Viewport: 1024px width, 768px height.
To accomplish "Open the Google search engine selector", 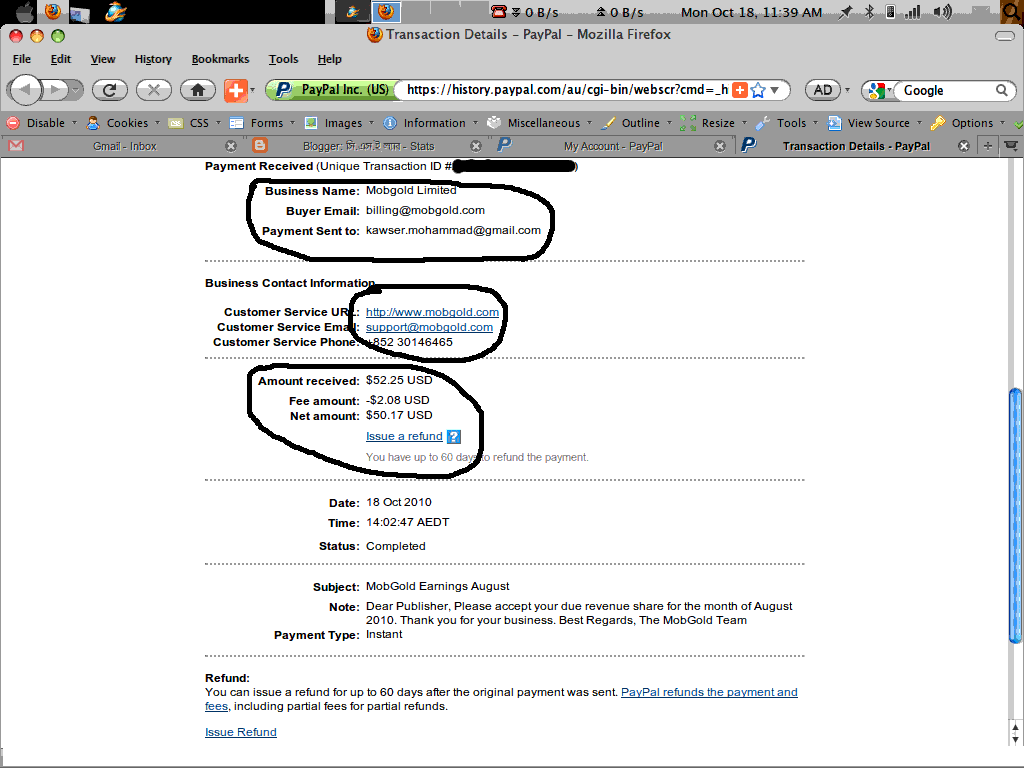I will [878, 91].
